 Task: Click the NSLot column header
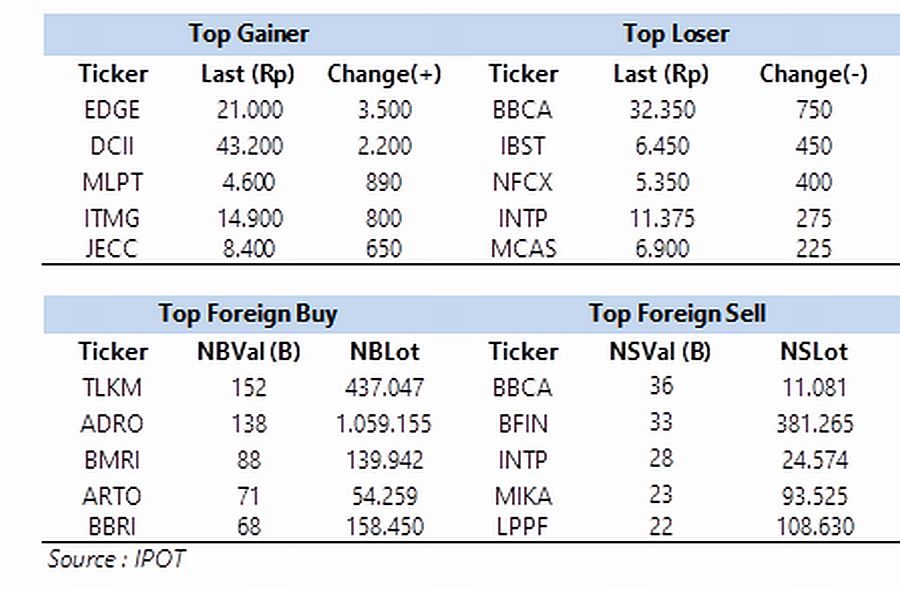pos(814,351)
